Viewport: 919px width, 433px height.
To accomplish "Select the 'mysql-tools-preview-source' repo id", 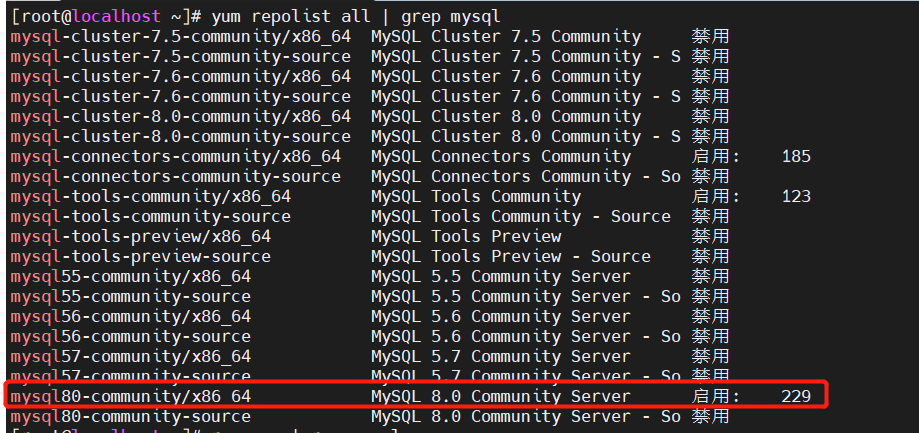I will pyautogui.click(x=141, y=257).
